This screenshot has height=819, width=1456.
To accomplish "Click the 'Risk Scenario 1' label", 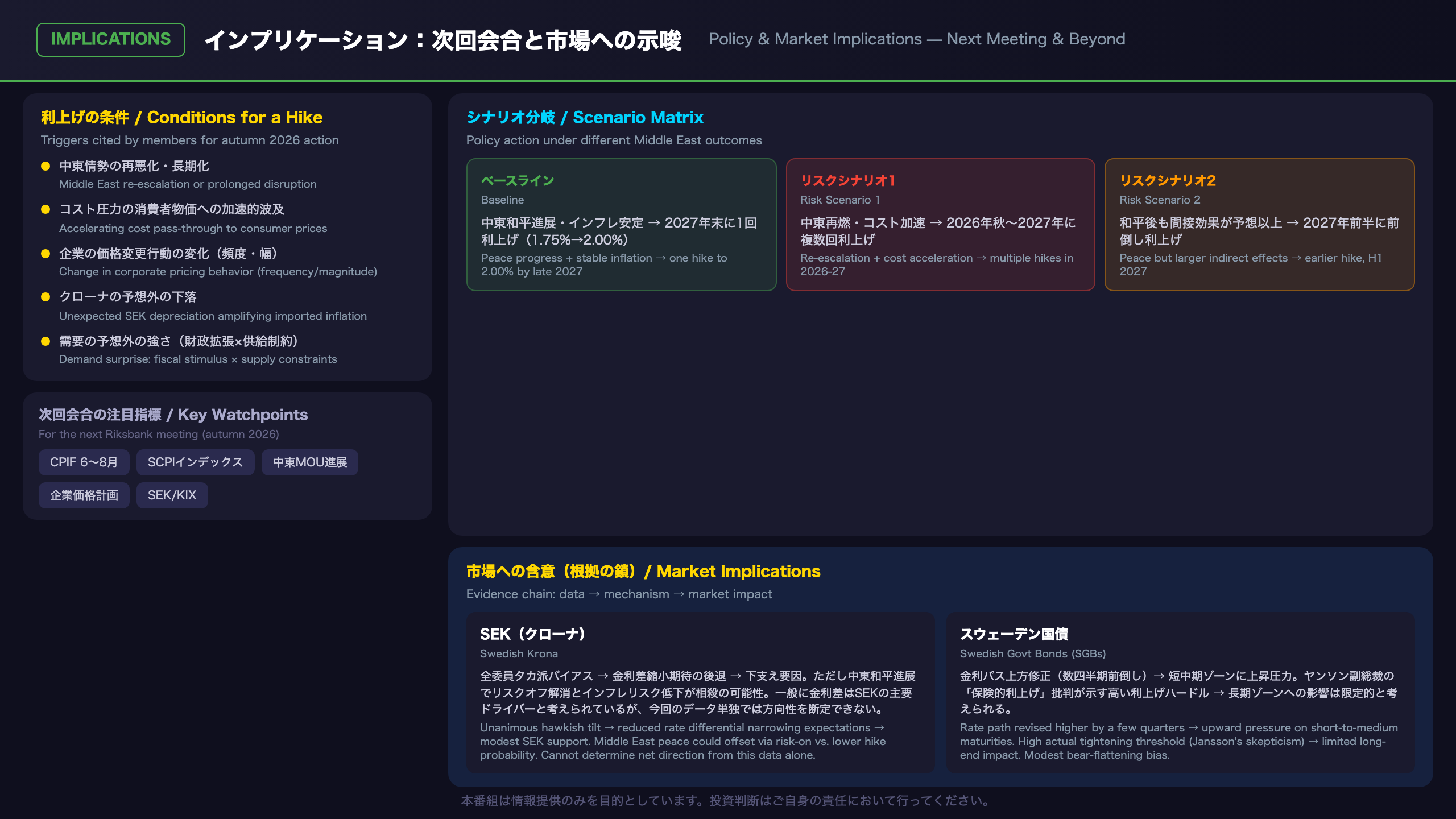I will tap(840, 200).
